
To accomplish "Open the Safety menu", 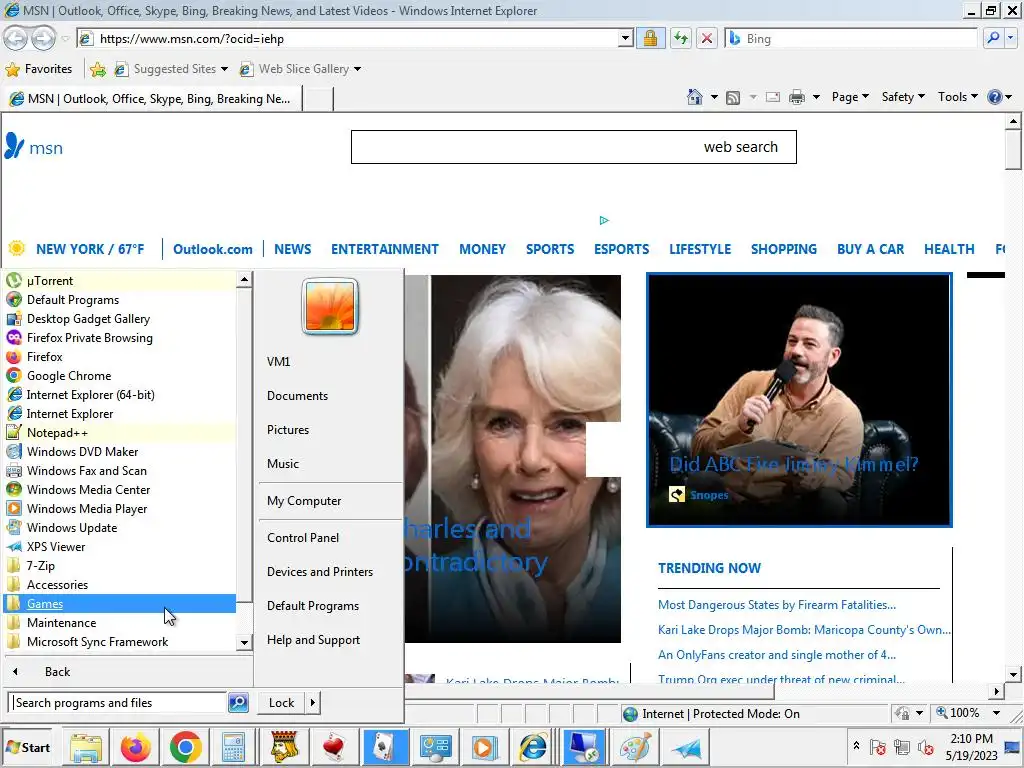I will [x=903, y=97].
